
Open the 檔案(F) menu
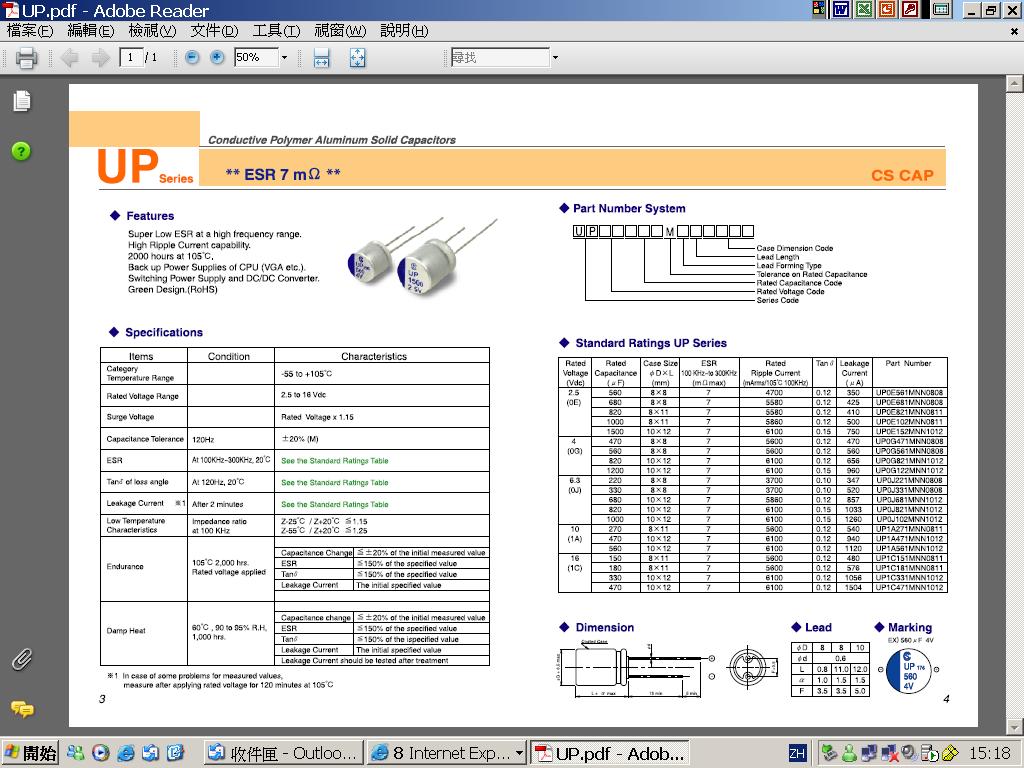coord(30,31)
